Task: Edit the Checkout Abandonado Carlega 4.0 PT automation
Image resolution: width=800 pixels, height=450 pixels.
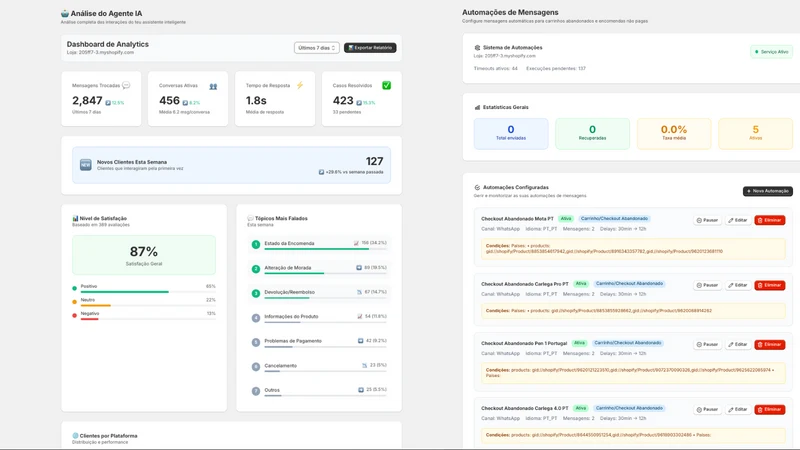Action: coord(738,409)
